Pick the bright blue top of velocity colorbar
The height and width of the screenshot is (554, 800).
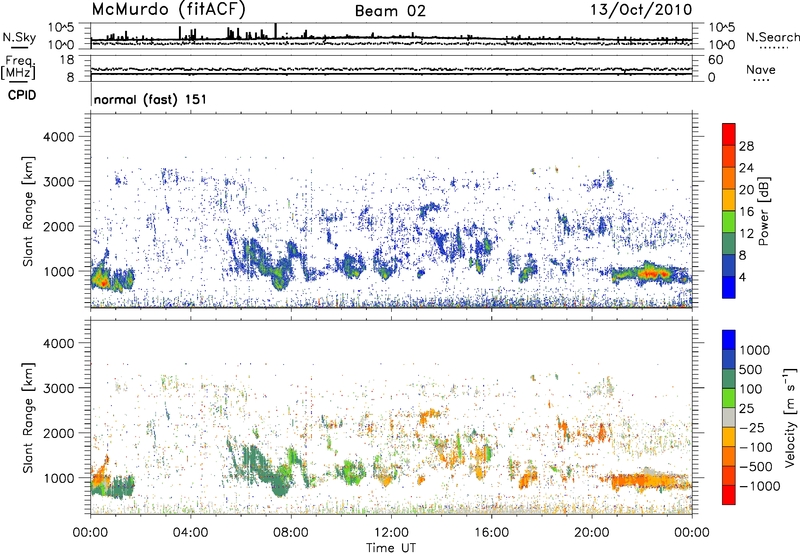click(x=729, y=340)
